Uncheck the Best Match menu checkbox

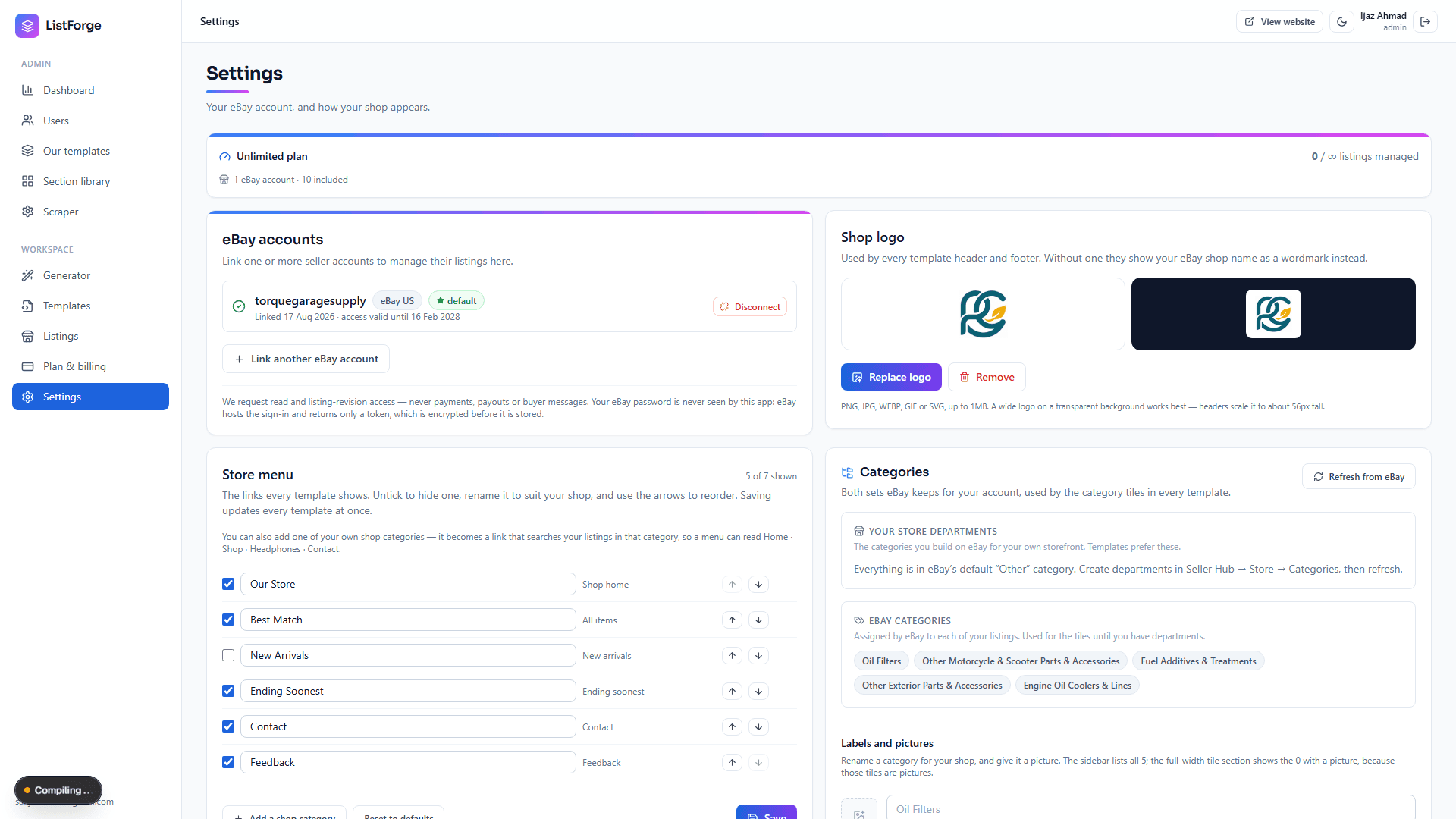[228, 620]
